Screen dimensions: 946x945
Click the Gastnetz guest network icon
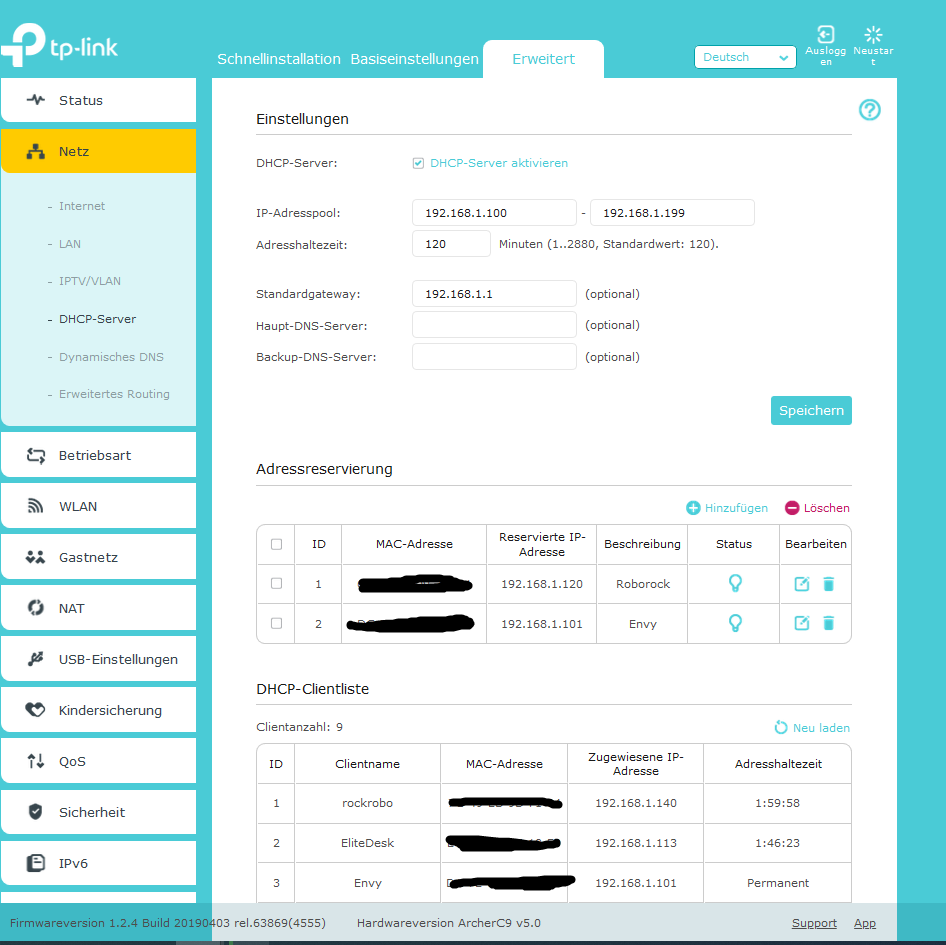36,557
